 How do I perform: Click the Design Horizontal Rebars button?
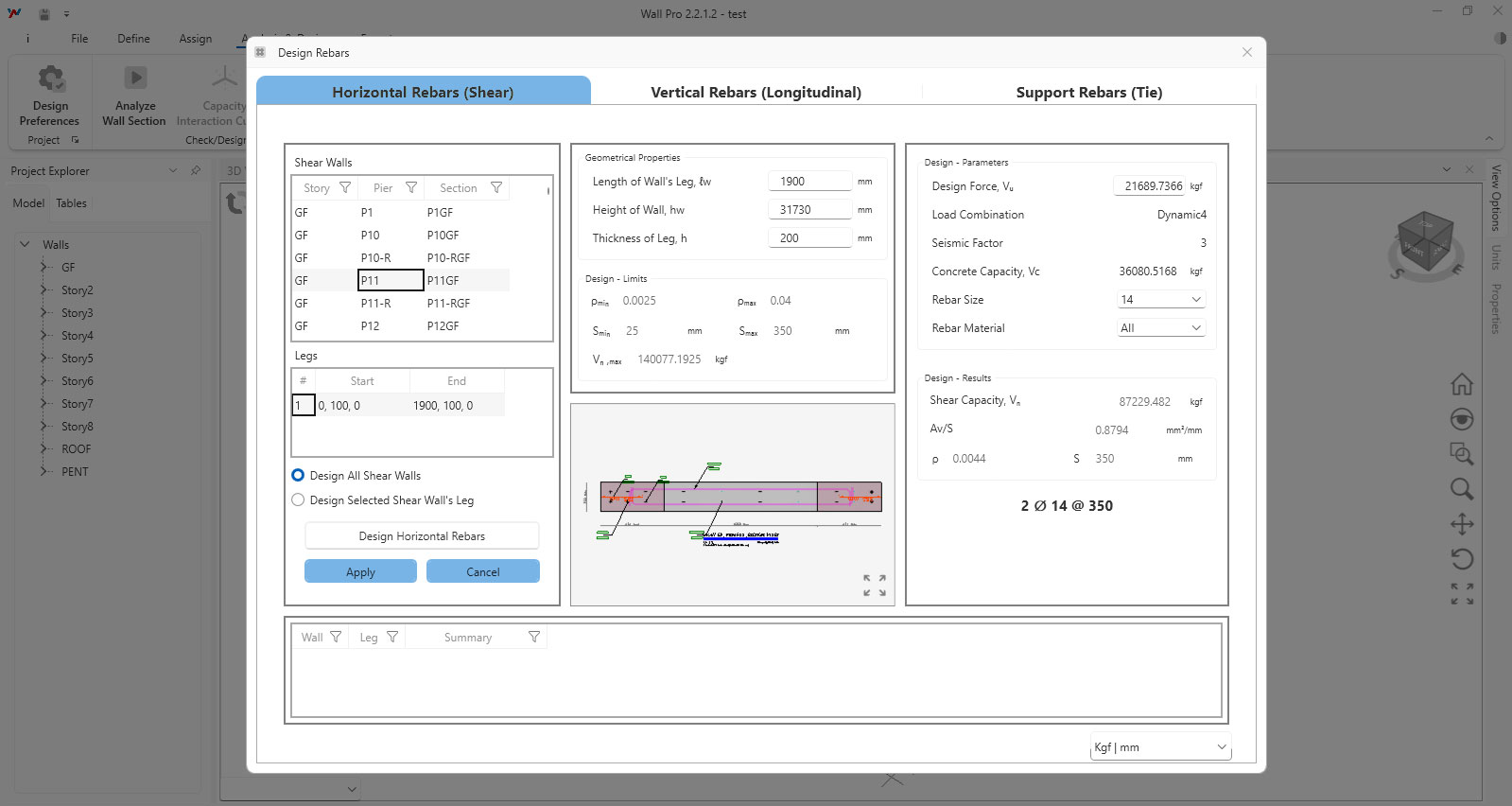point(422,536)
